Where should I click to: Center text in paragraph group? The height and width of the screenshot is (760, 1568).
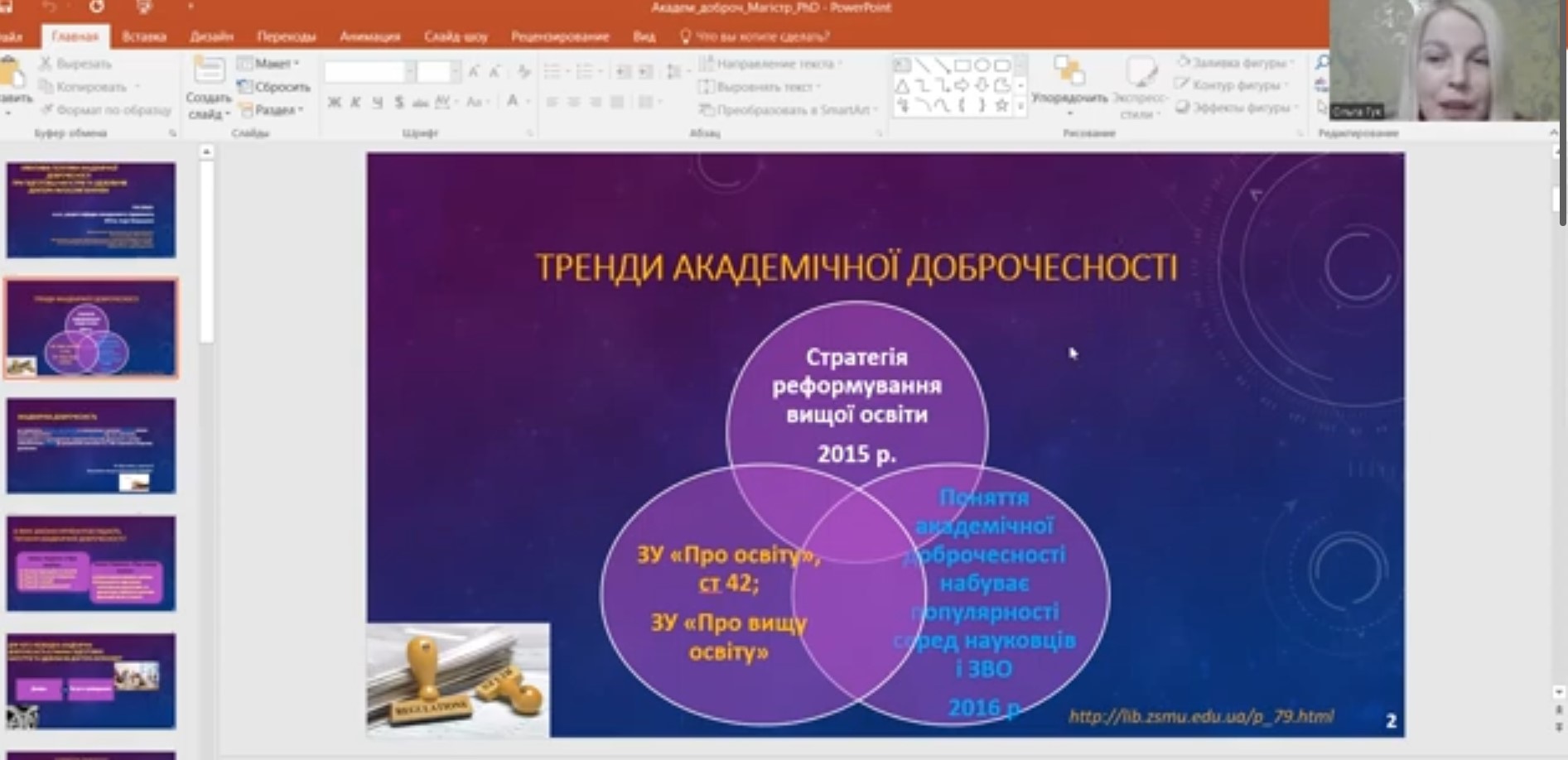[573, 102]
